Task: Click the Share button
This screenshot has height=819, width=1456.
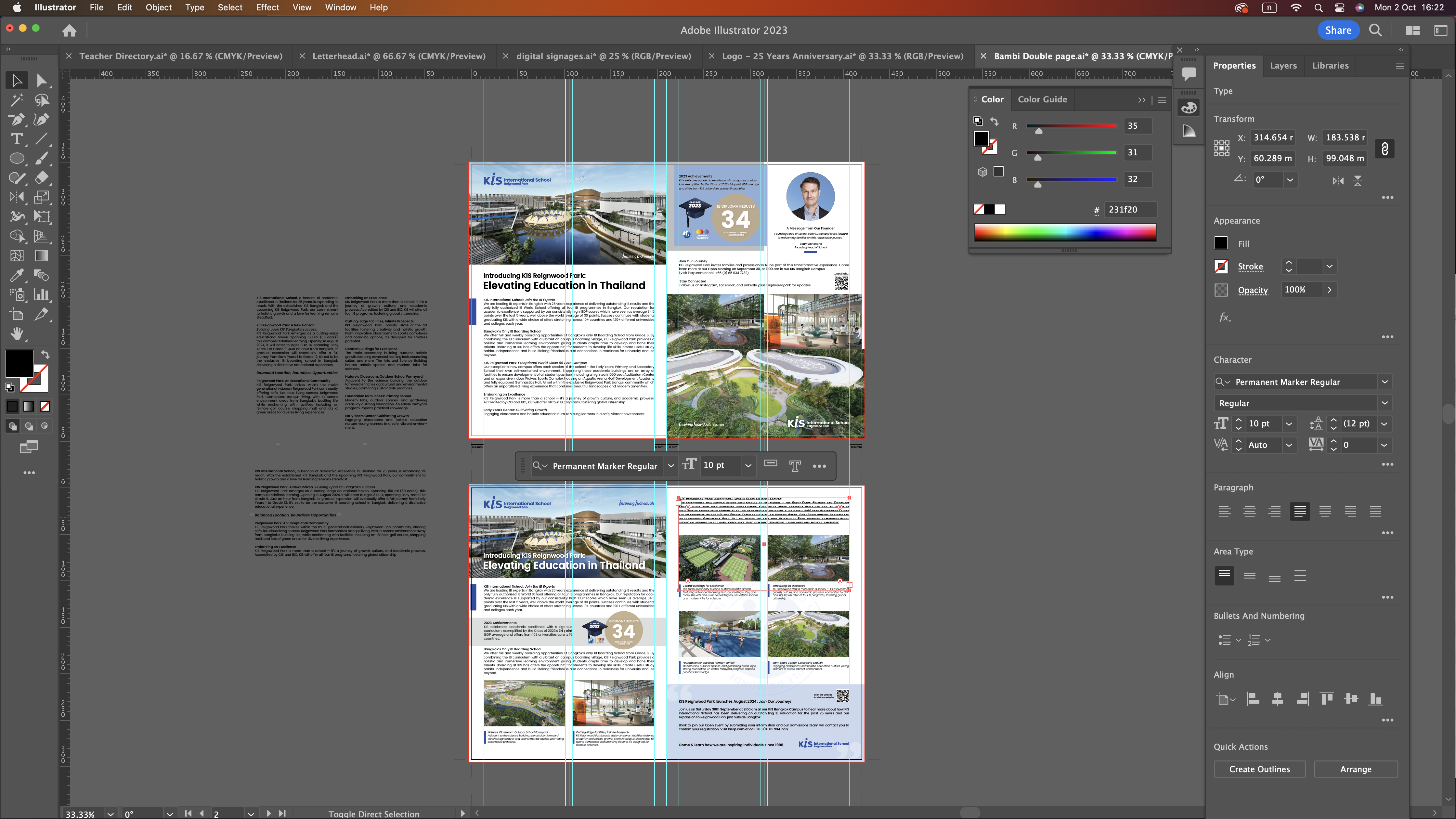Action: pyautogui.click(x=1338, y=31)
